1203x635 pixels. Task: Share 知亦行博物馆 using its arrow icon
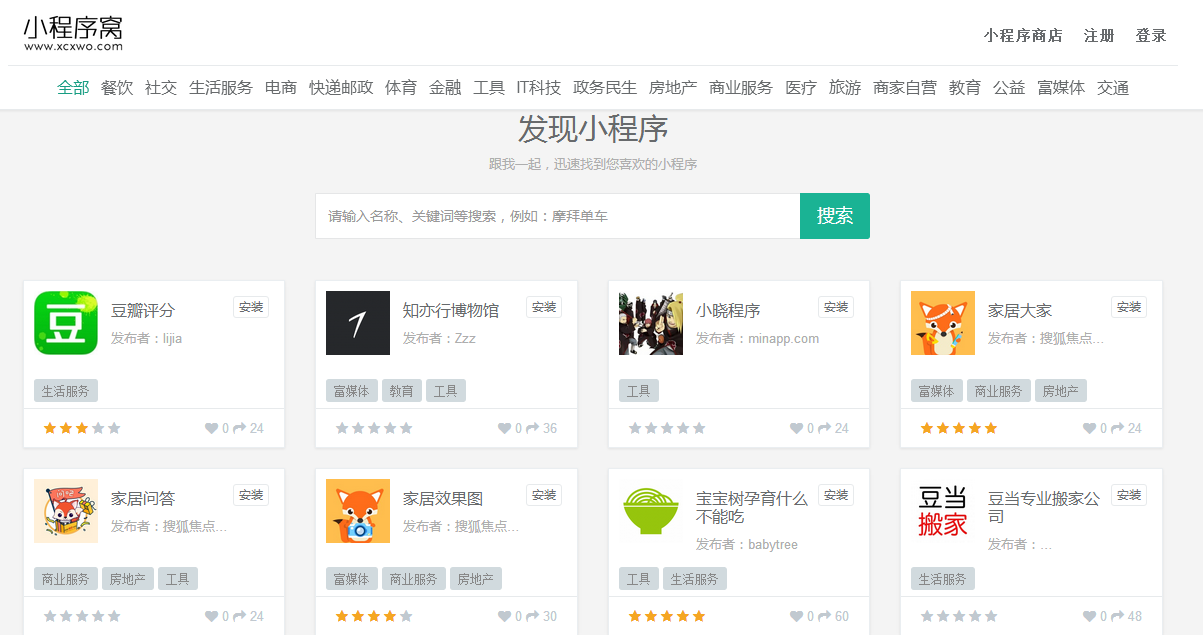click(x=532, y=428)
